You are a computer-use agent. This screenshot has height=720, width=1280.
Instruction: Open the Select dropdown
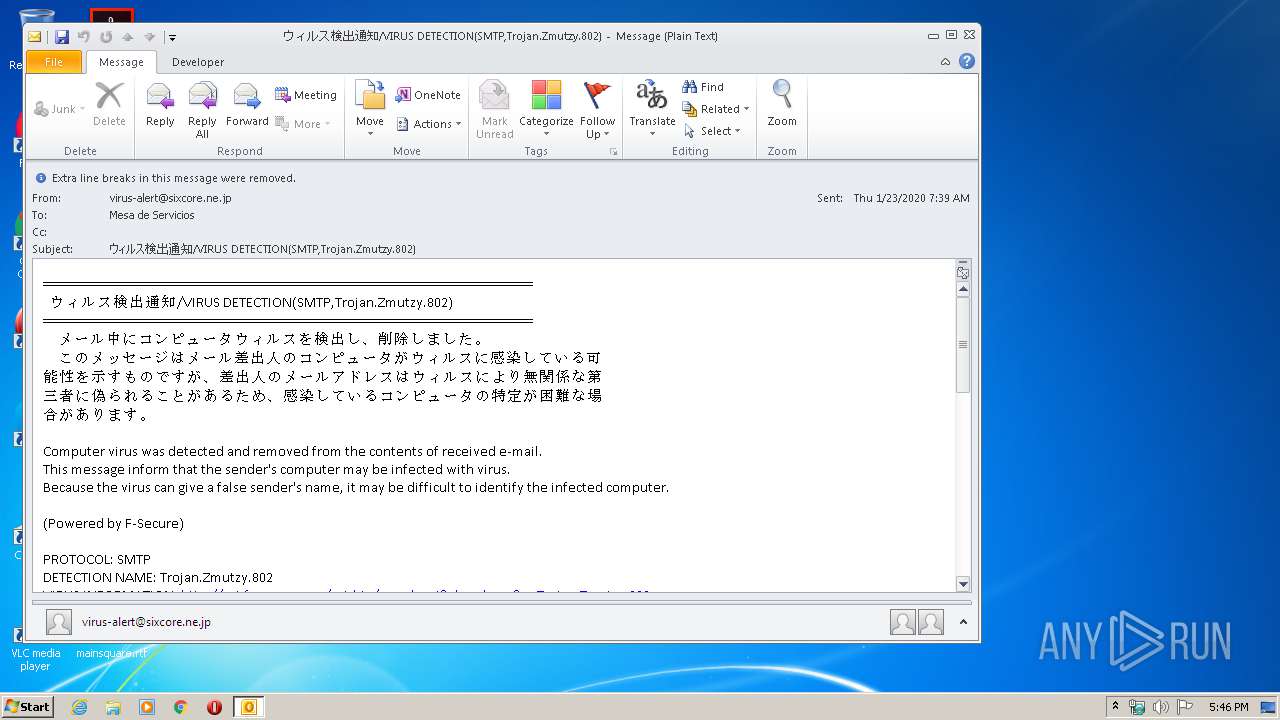[712, 131]
